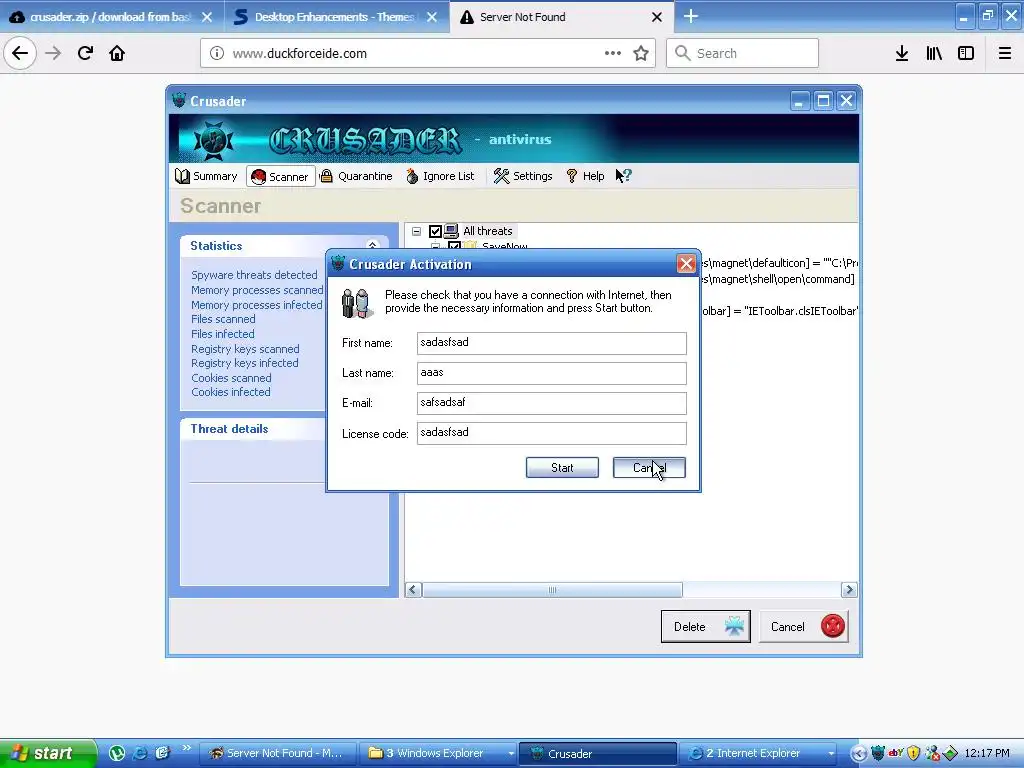1024x768 pixels.
Task: Expand the quick launch overflow chevron
Action: coord(187,748)
